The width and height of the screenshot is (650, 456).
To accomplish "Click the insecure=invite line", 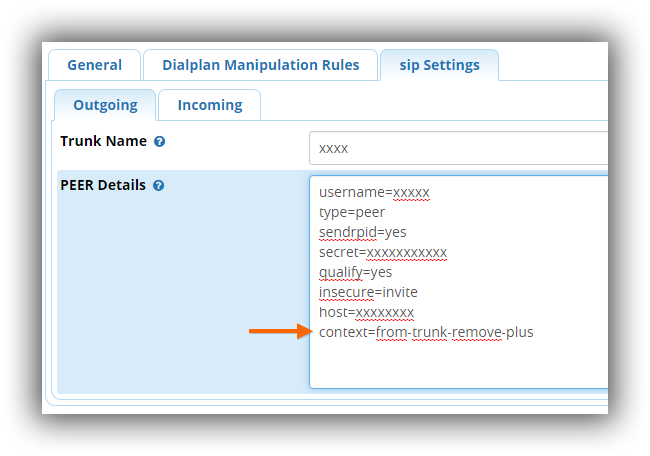I will click(368, 292).
